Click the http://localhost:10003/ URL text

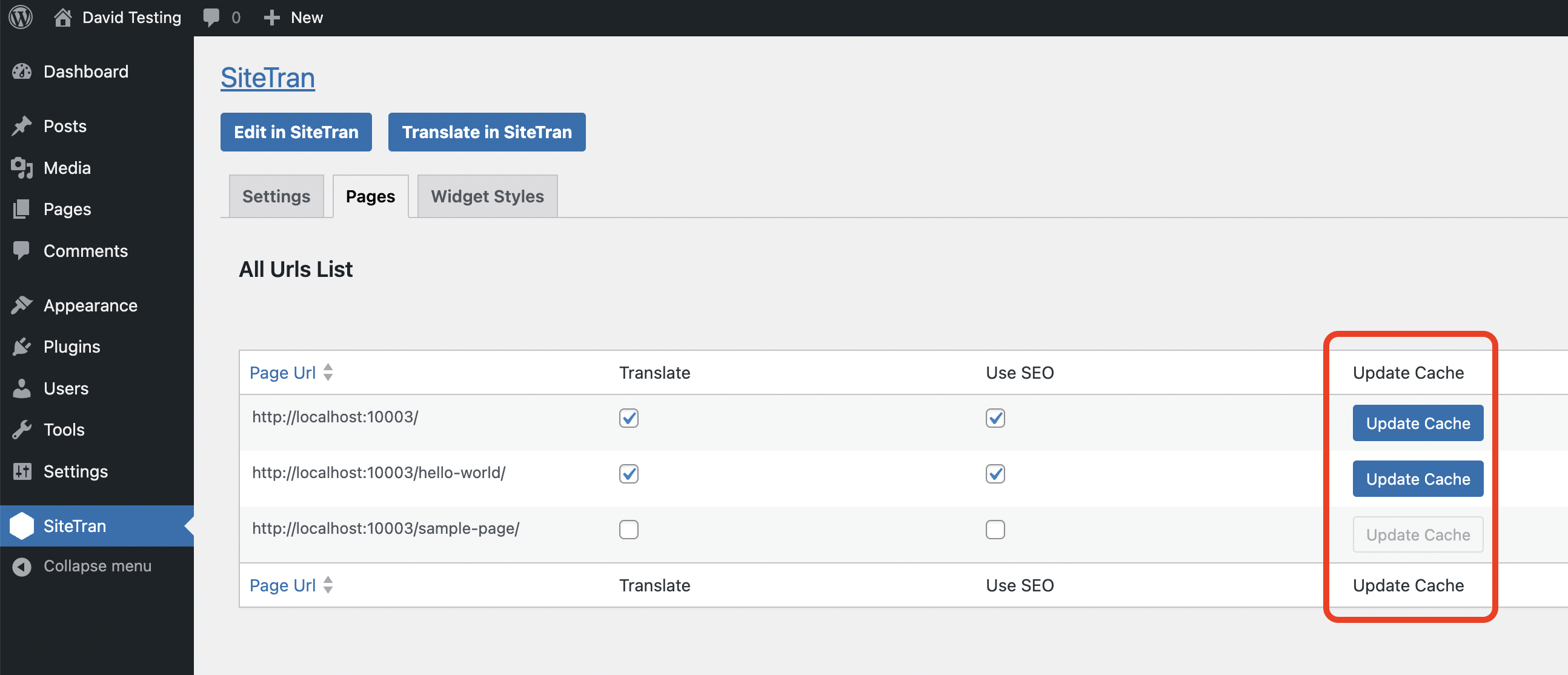tap(335, 417)
